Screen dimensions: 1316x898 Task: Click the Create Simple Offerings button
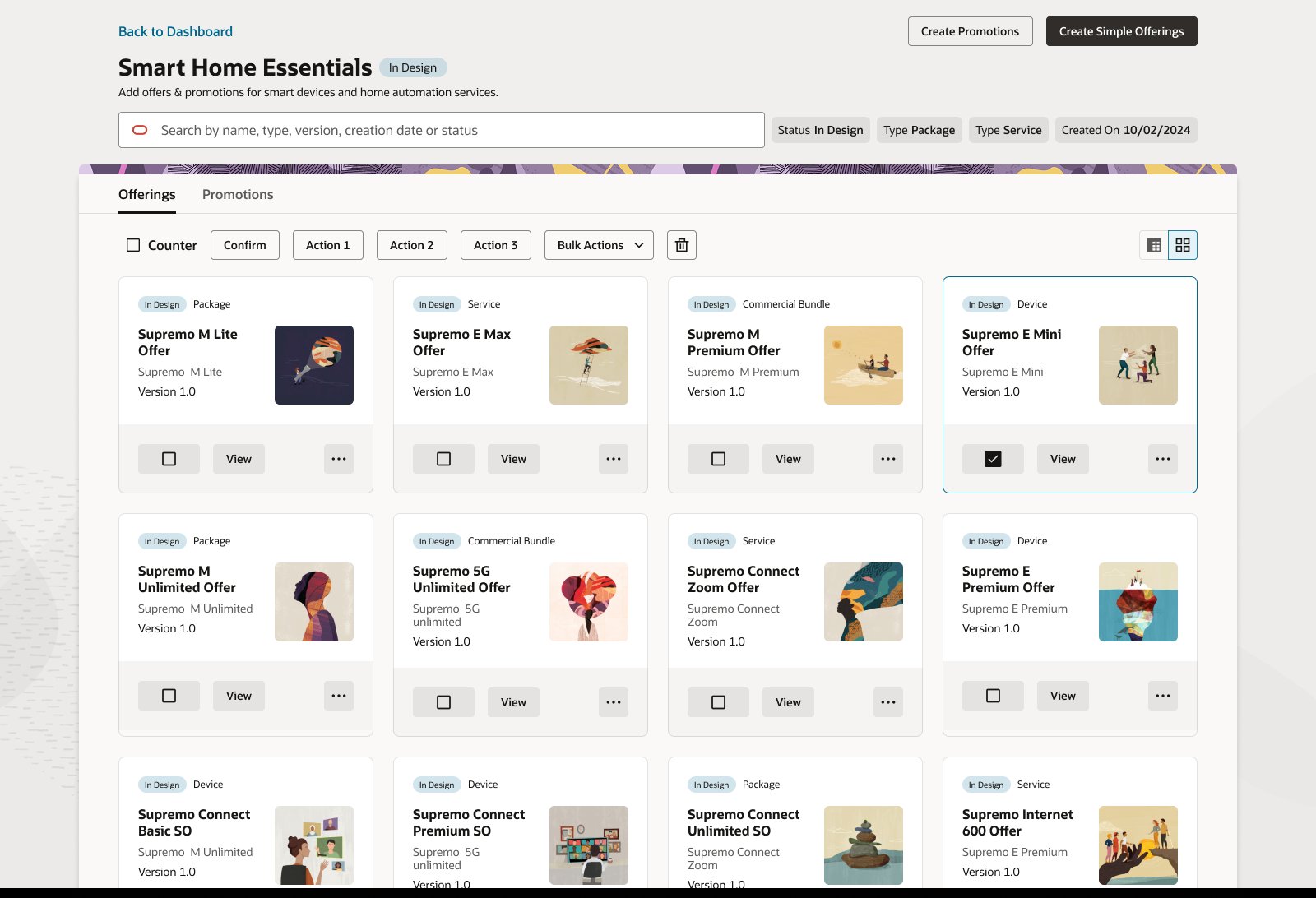coord(1122,31)
